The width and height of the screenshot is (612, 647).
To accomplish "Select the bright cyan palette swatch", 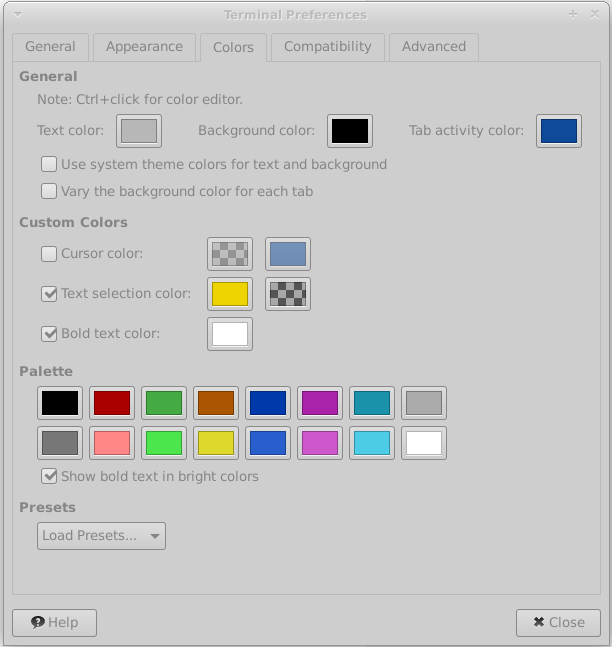I will pos(372,443).
